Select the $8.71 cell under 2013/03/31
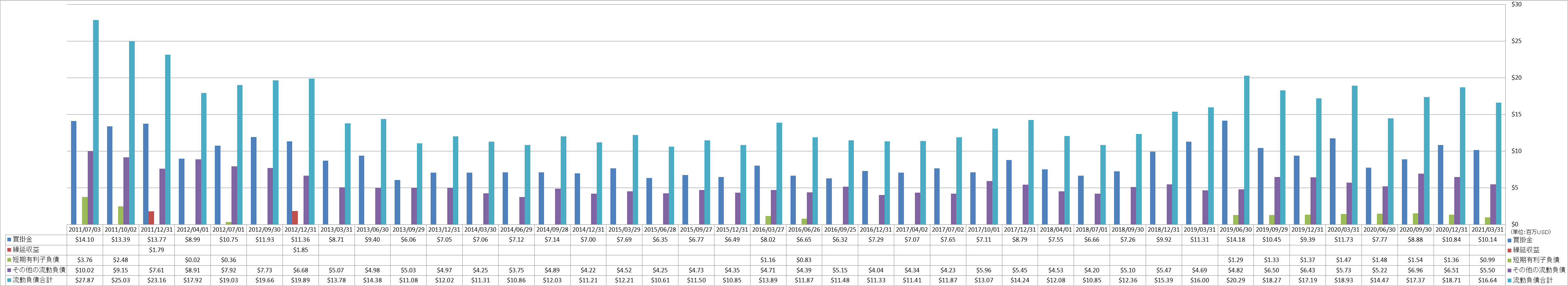Viewport: 1568px width, 286px height. coord(337,240)
